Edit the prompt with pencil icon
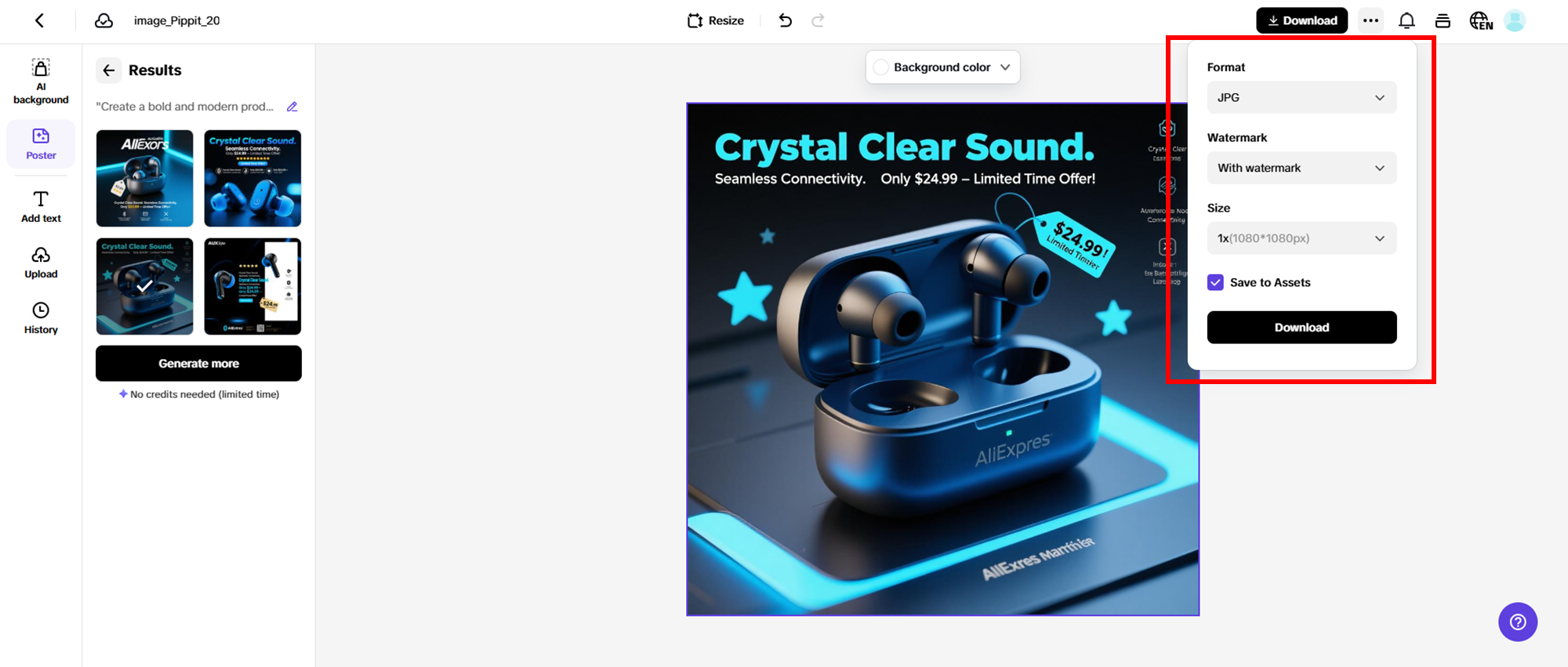1568x667 pixels. coord(292,107)
